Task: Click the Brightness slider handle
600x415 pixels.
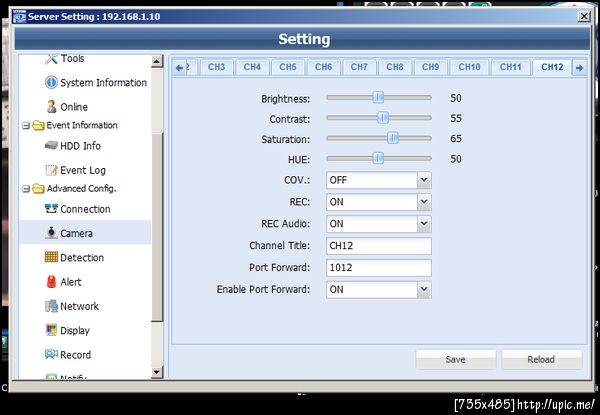Action: click(378, 98)
